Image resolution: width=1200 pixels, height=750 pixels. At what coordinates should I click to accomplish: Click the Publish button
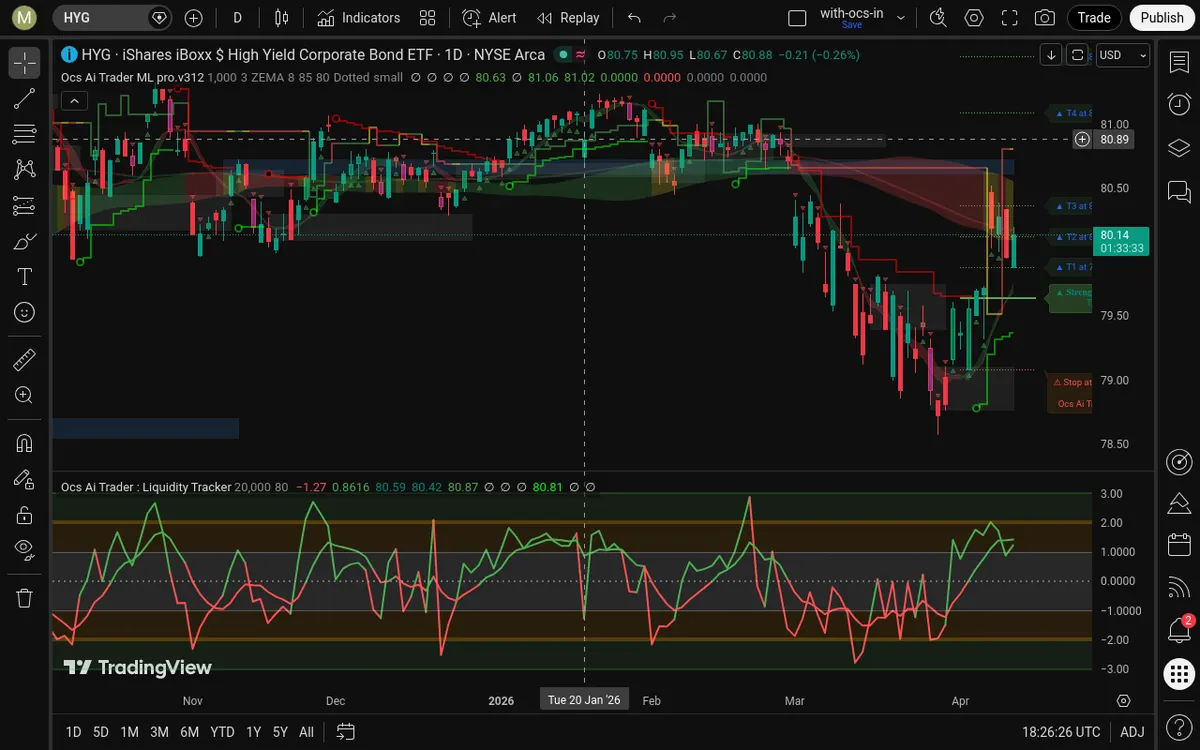pos(1162,18)
